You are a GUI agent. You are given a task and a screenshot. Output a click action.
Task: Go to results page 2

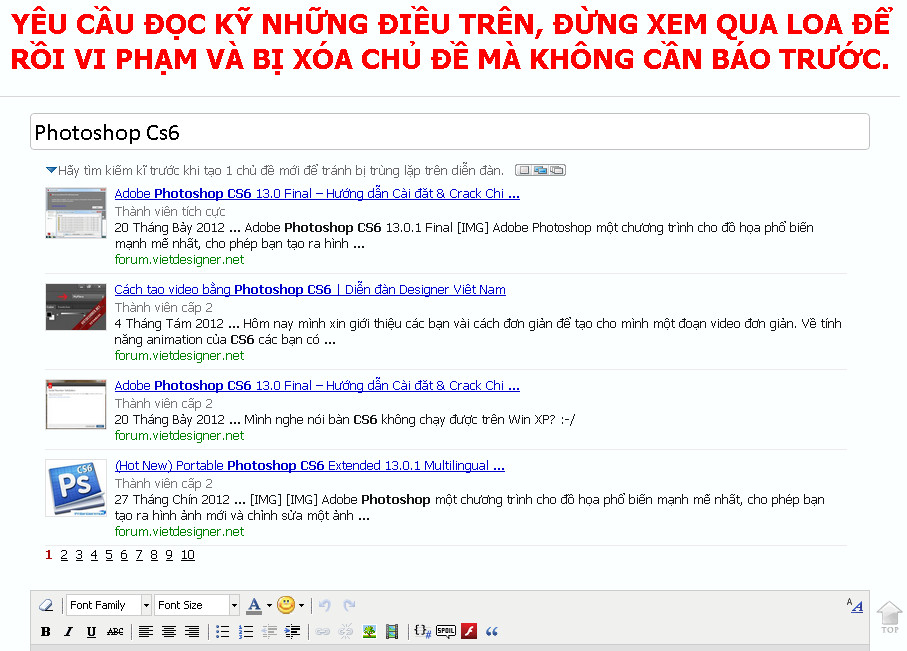point(64,555)
